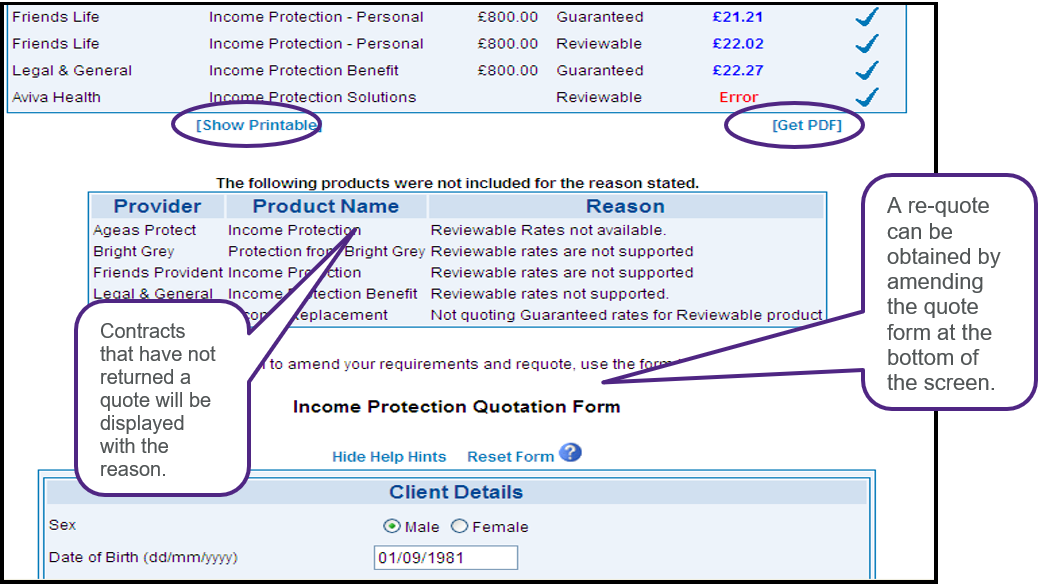Click 'Protection from Bright Grey' product name
Screen dimensions: 1039x584
click(x=326, y=251)
